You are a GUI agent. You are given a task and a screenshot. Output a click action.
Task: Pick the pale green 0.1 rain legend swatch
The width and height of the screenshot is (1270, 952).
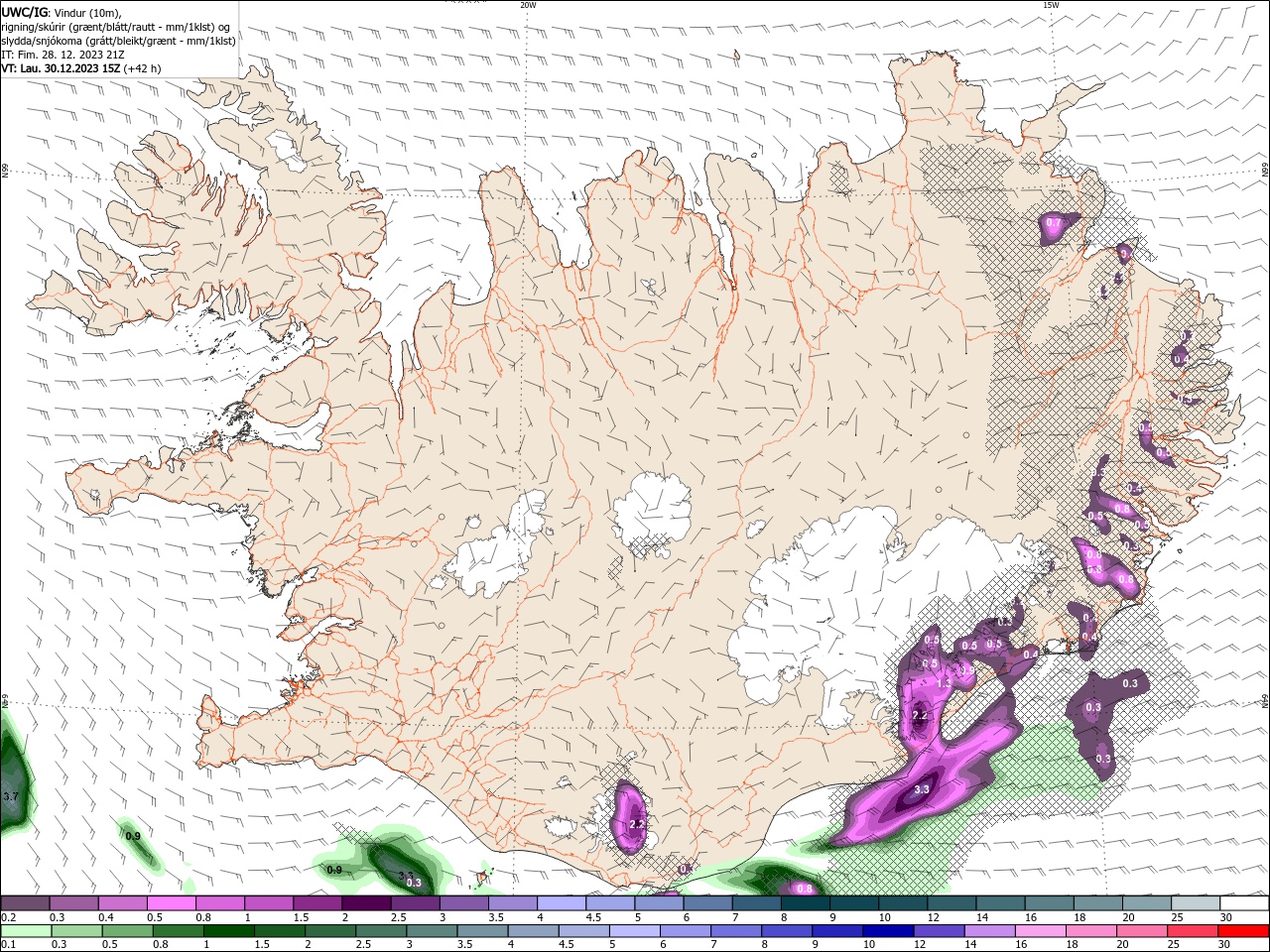click(x=26, y=931)
